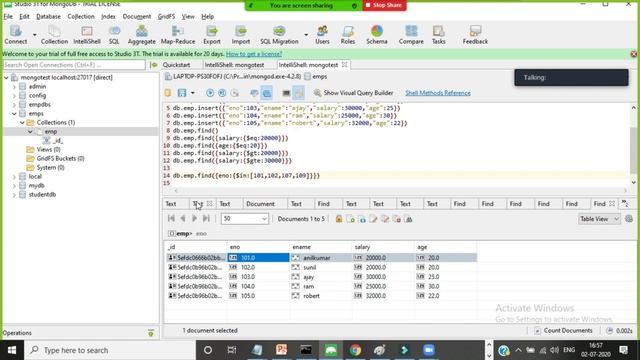Collapse the Collections (1) folder
The width and height of the screenshot is (640, 360).
pyautogui.click(x=22, y=122)
